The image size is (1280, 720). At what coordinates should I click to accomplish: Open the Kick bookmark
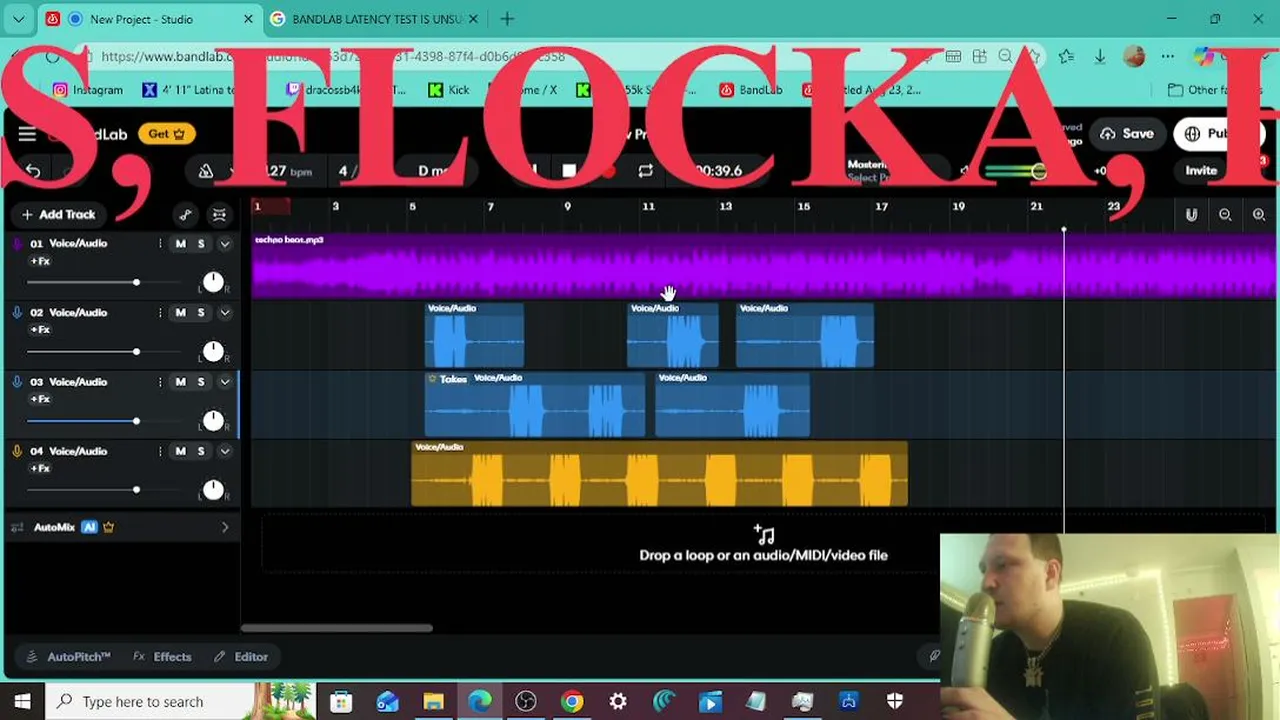[x=449, y=90]
